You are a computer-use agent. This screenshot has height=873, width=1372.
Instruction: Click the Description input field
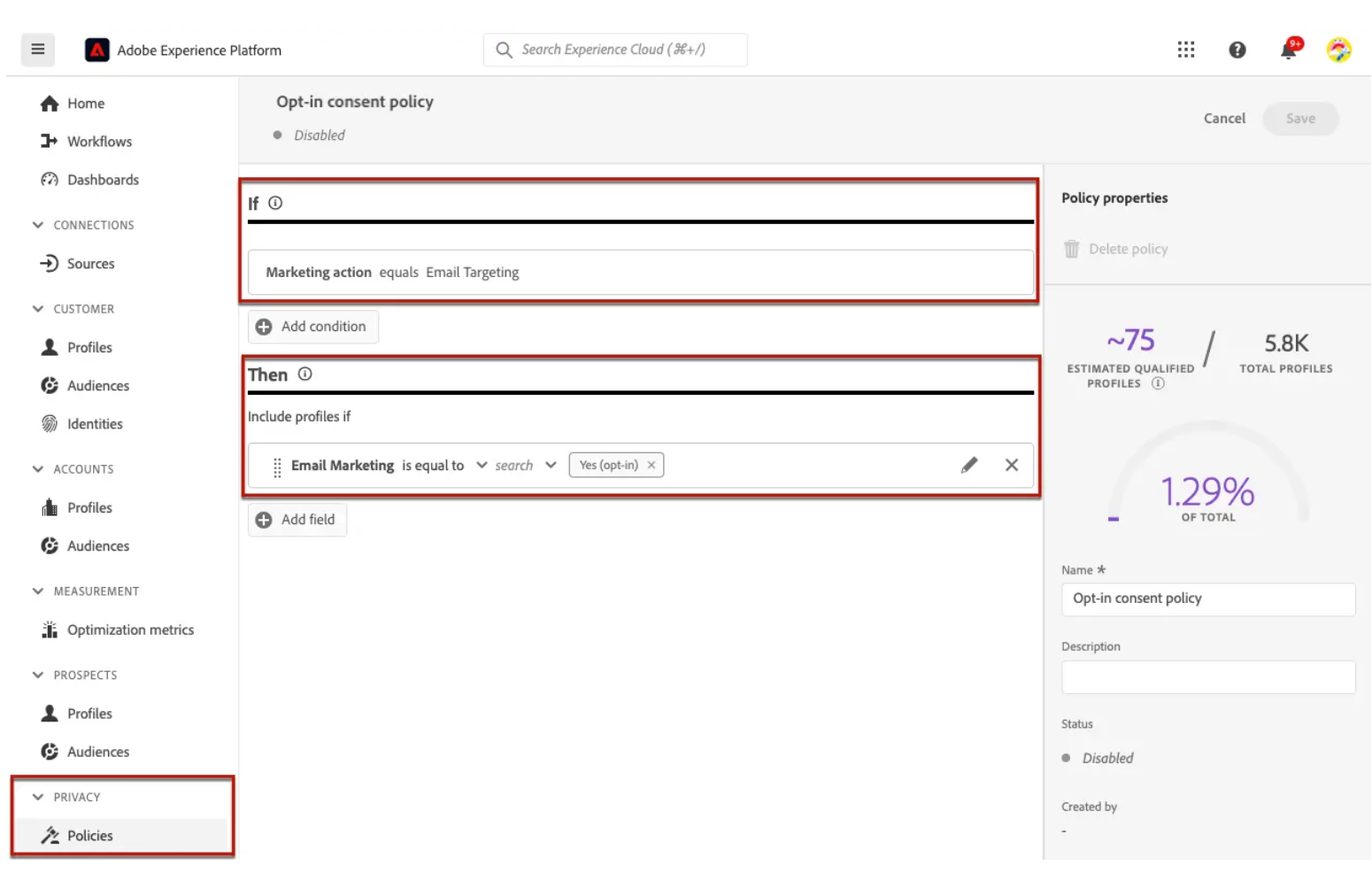point(1208,677)
